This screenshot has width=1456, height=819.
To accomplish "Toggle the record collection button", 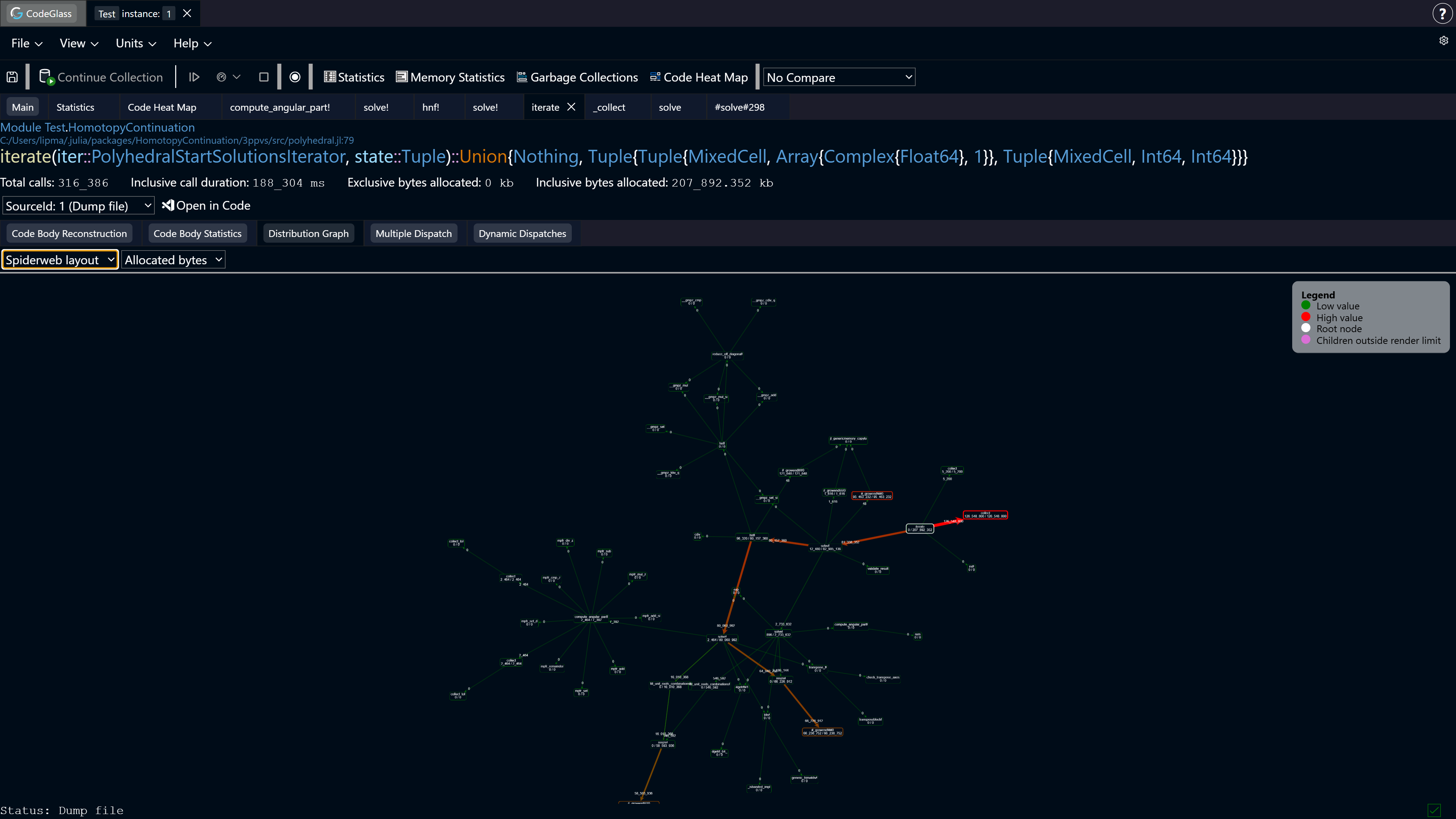I will [x=295, y=77].
